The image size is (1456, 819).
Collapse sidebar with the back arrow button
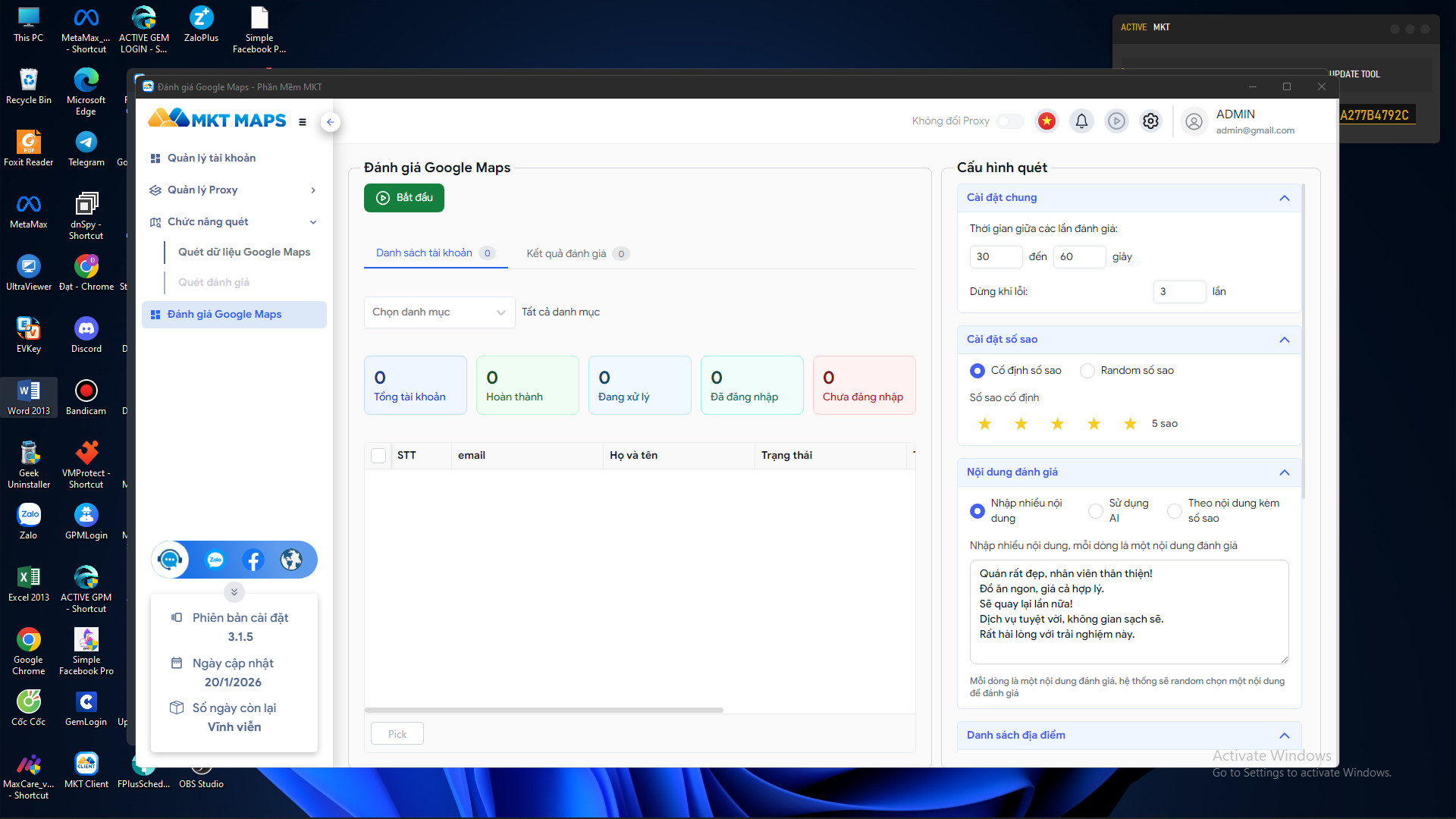(x=330, y=122)
